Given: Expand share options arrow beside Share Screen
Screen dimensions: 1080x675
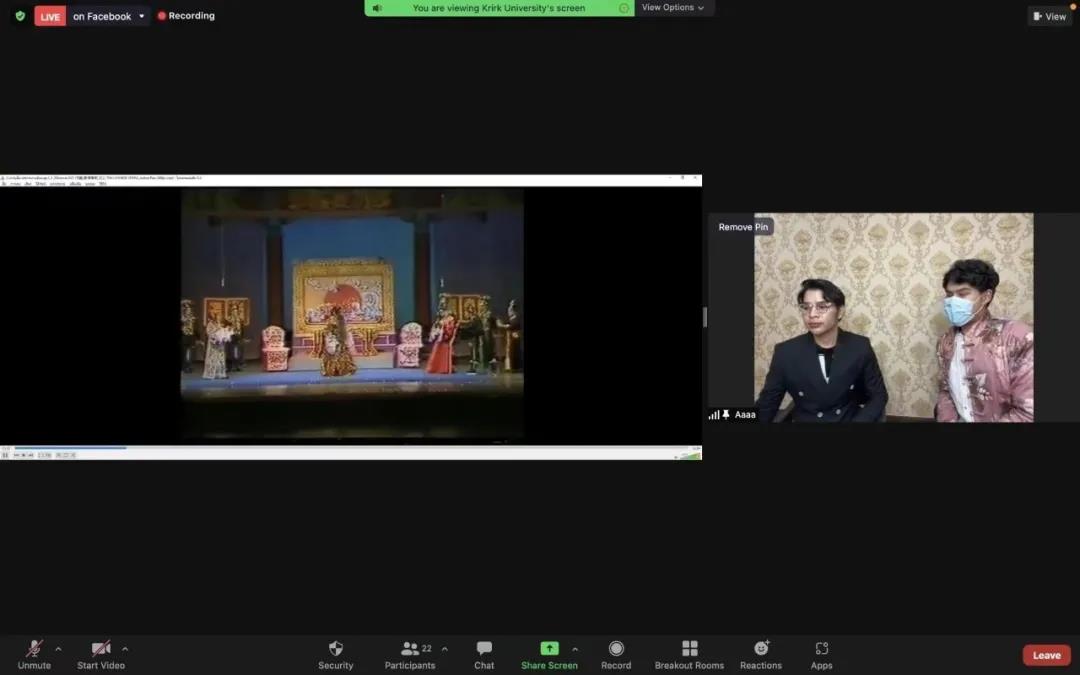Looking at the screenshot, I should tap(574, 649).
